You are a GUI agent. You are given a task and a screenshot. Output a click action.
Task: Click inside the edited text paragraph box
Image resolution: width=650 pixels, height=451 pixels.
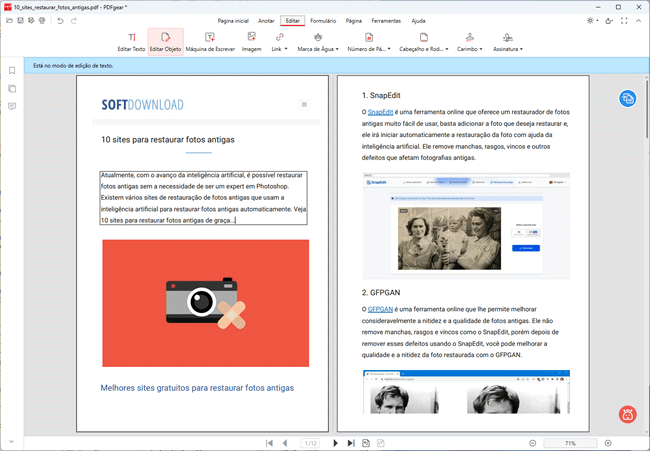(204, 198)
